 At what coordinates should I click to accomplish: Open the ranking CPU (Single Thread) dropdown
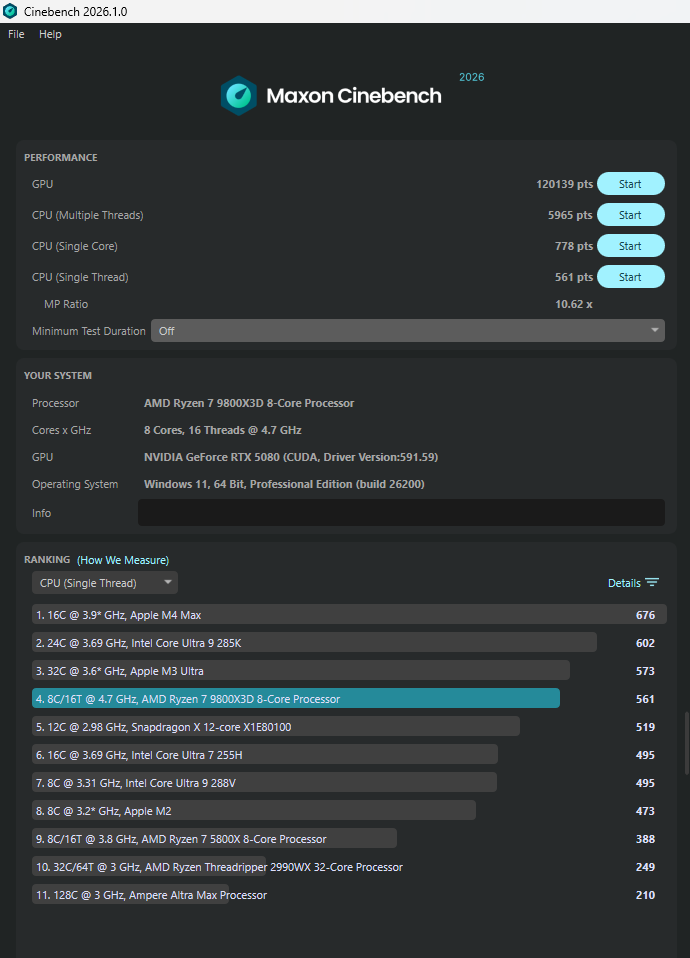[105, 583]
